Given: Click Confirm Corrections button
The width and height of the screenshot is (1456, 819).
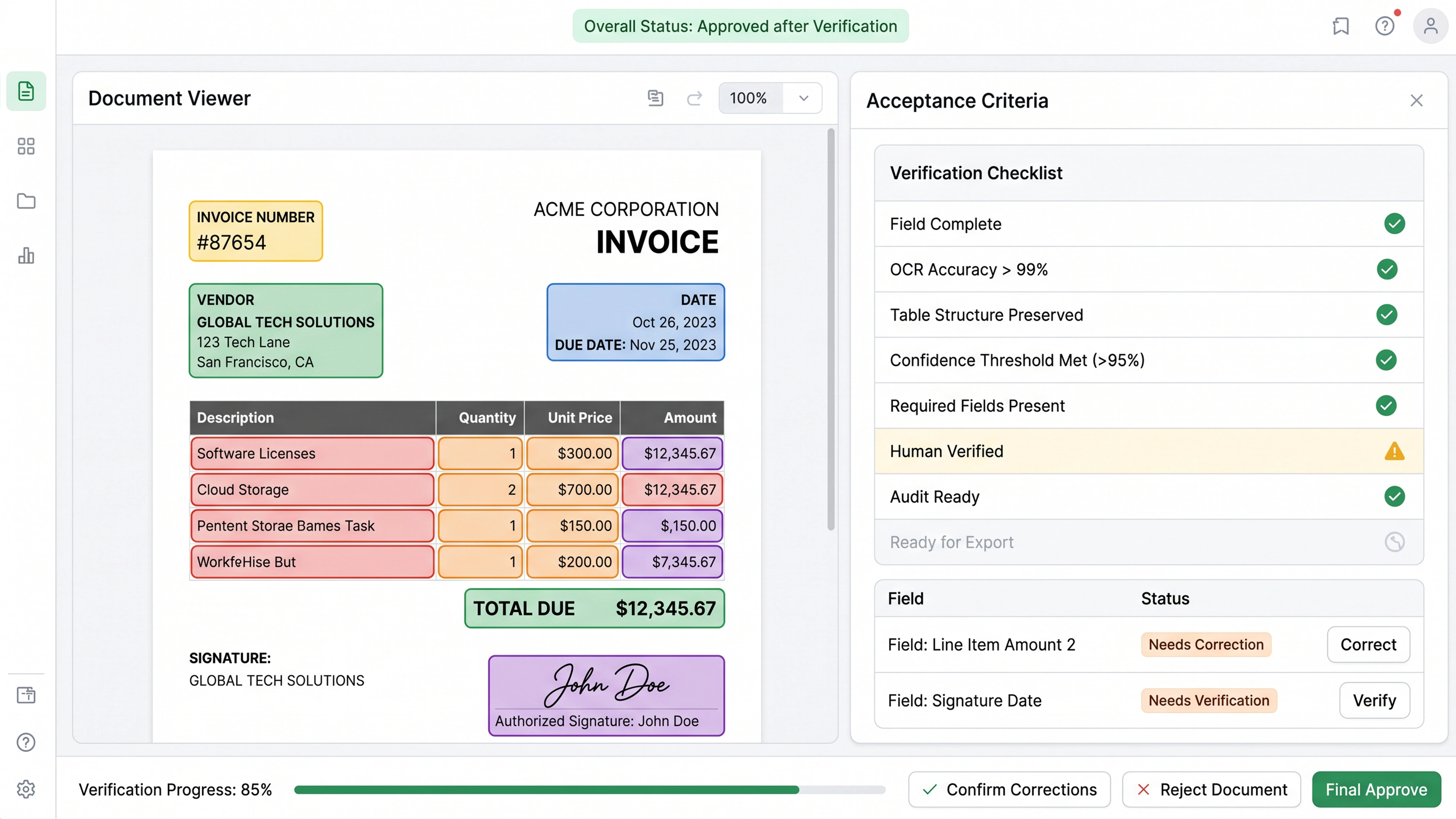Looking at the screenshot, I should point(1009,790).
